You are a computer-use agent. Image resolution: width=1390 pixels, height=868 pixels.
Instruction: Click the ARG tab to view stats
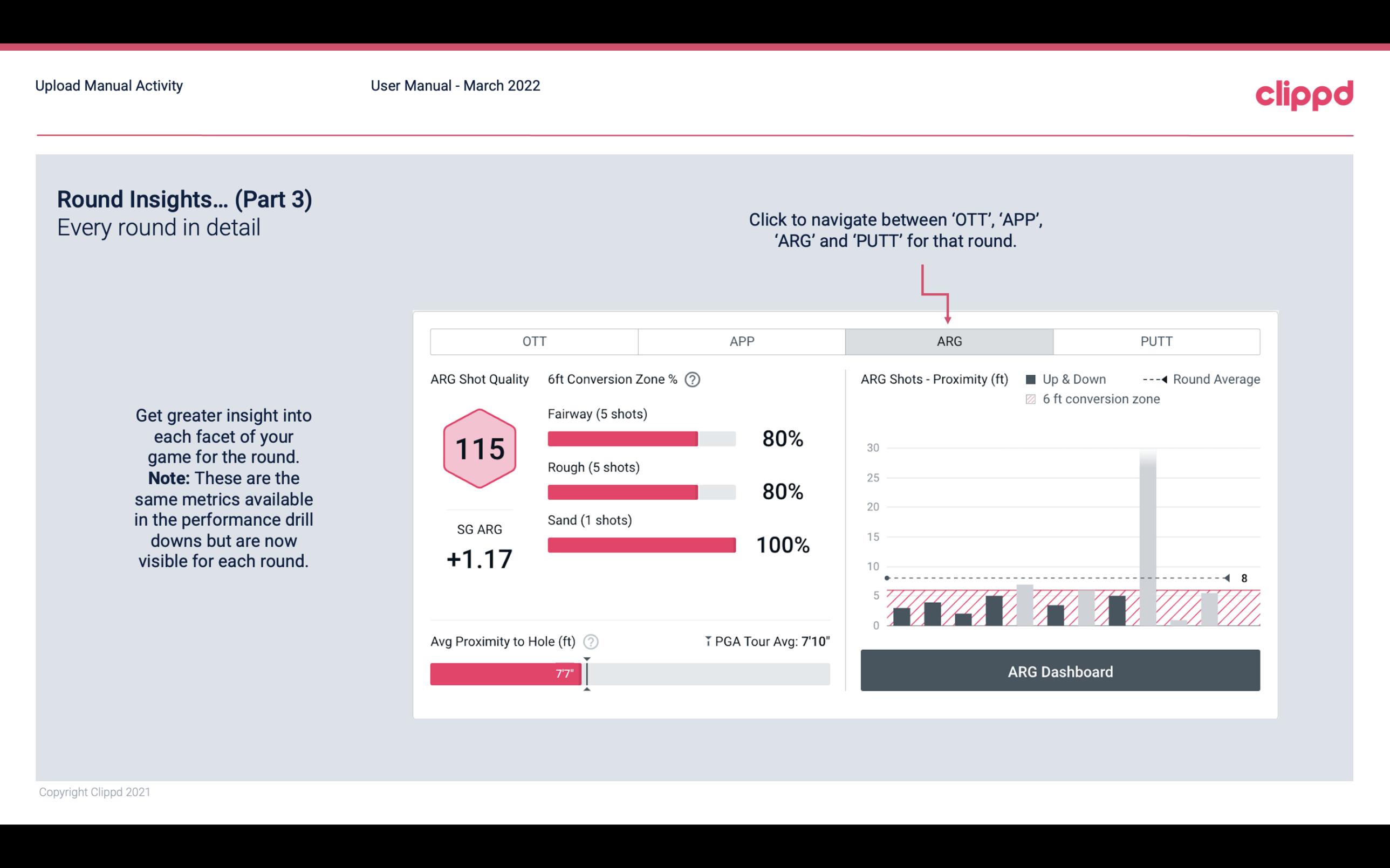[x=947, y=342]
